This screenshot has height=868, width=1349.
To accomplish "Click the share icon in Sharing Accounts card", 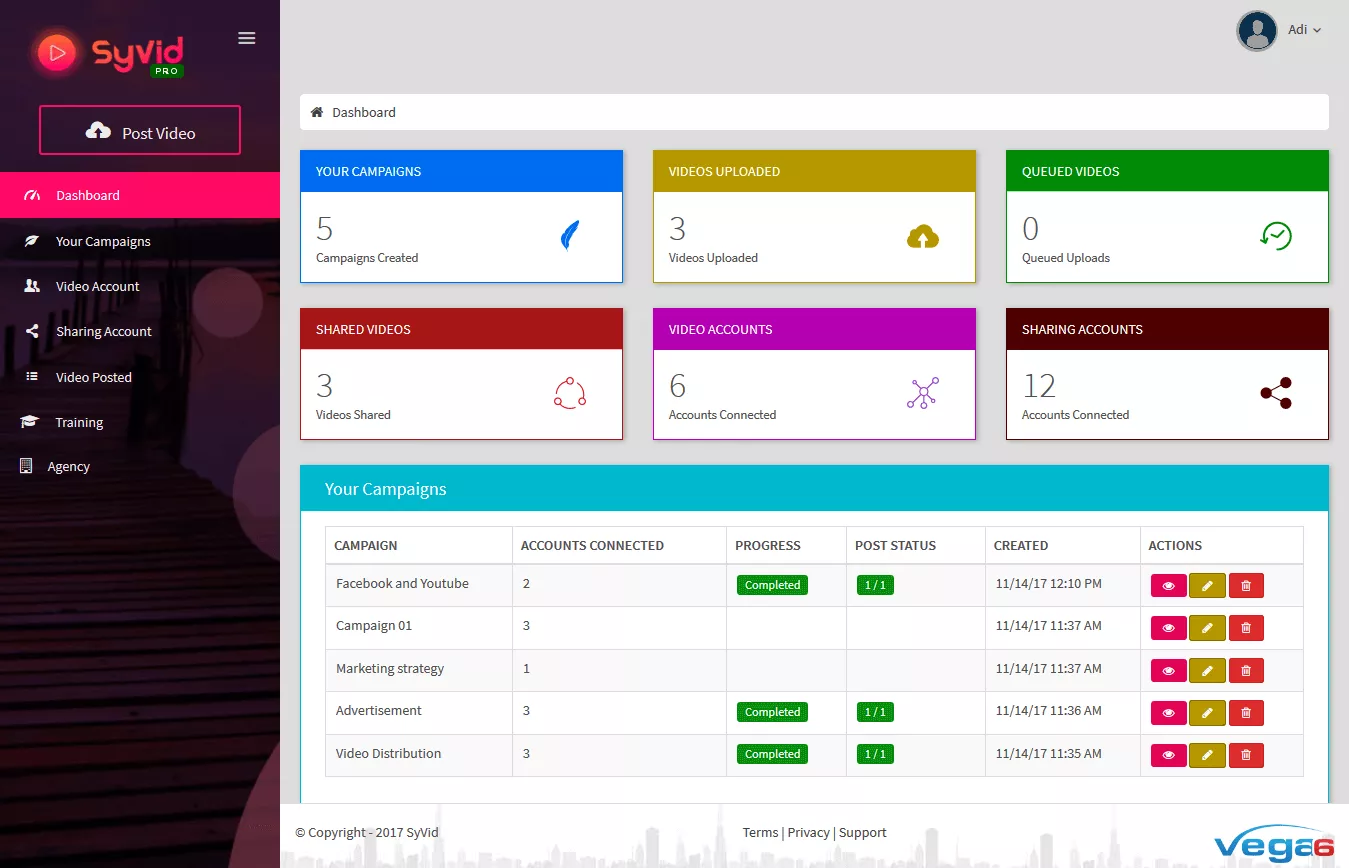I will 1275,393.
